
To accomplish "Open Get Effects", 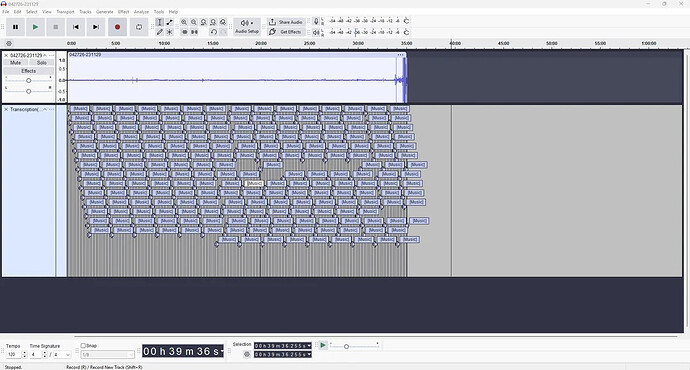I will pos(285,32).
